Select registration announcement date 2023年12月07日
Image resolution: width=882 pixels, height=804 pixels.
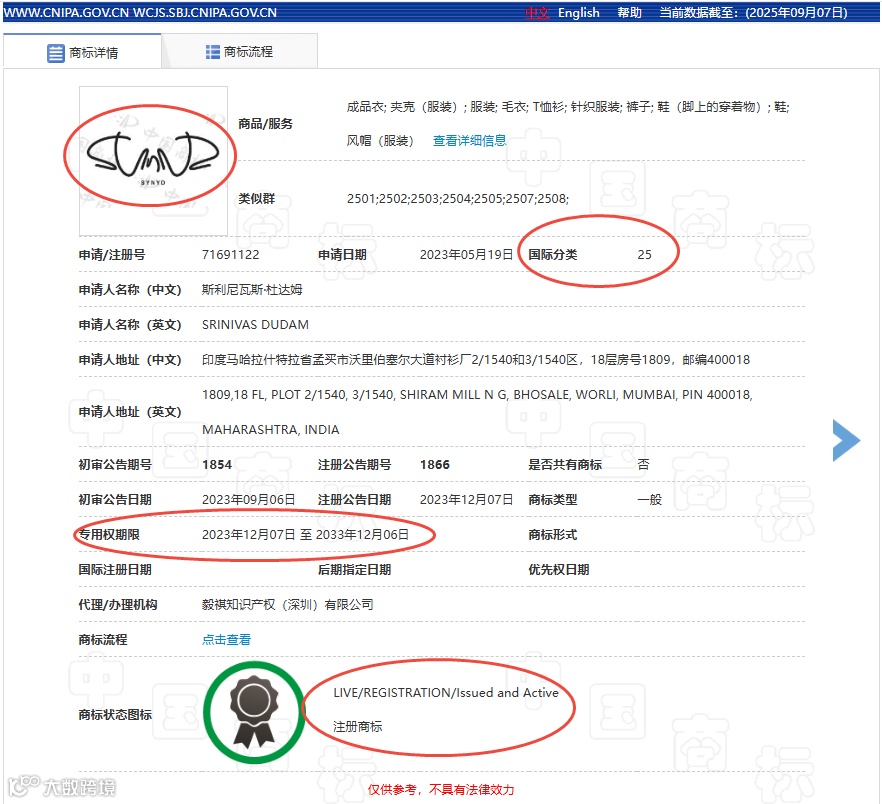click(x=466, y=500)
